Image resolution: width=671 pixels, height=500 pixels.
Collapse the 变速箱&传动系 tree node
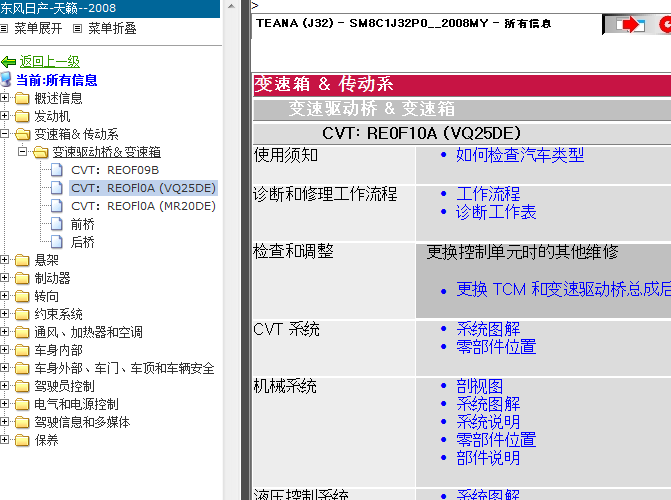4,134
